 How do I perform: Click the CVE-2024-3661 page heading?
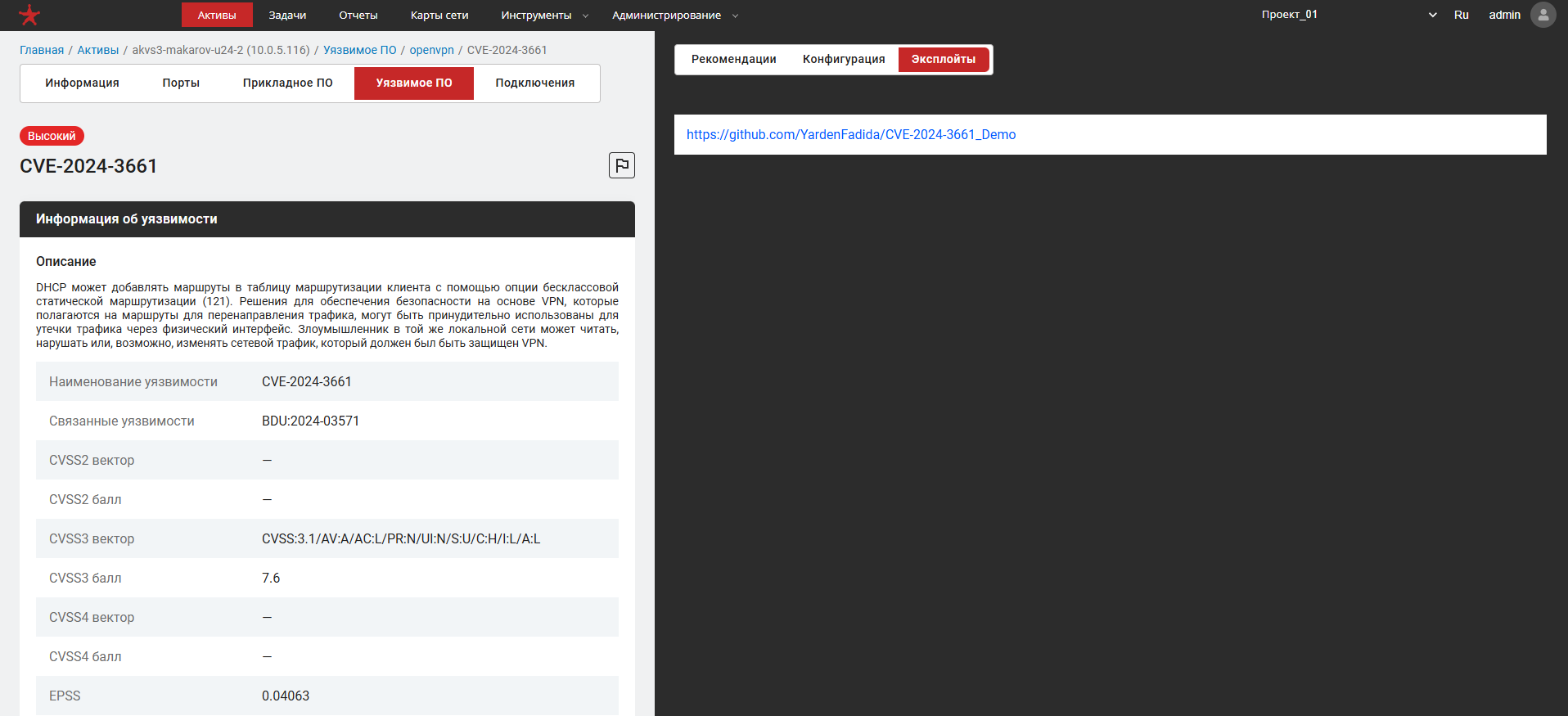coord(88,166)
